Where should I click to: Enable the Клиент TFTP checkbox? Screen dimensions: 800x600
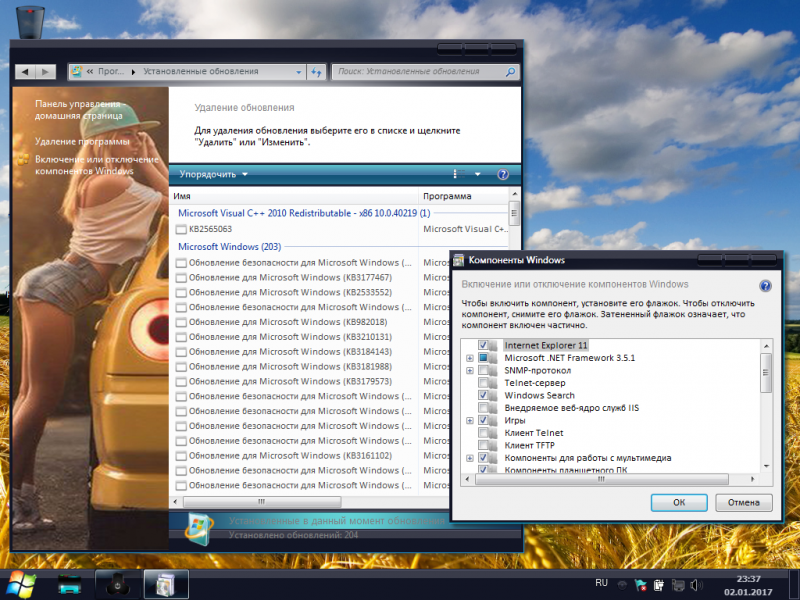pos(483,445)
